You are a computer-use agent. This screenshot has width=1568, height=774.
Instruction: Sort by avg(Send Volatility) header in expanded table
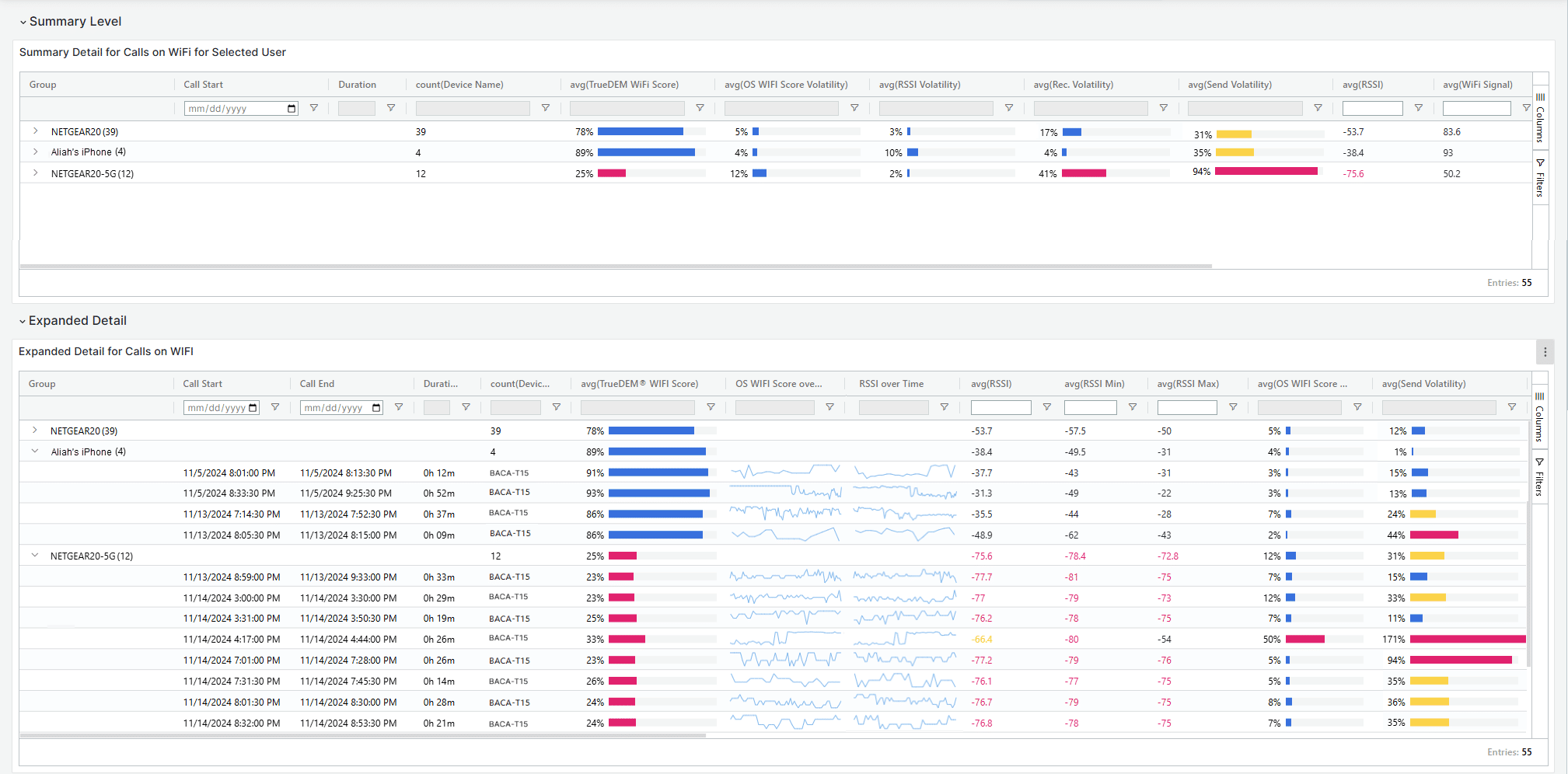click(1423, 384)
